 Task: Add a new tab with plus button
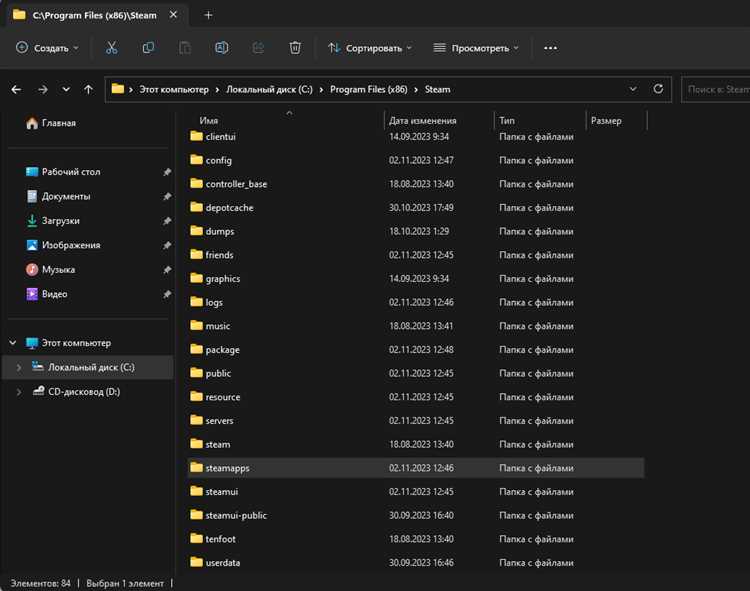(x=208, y=15)
